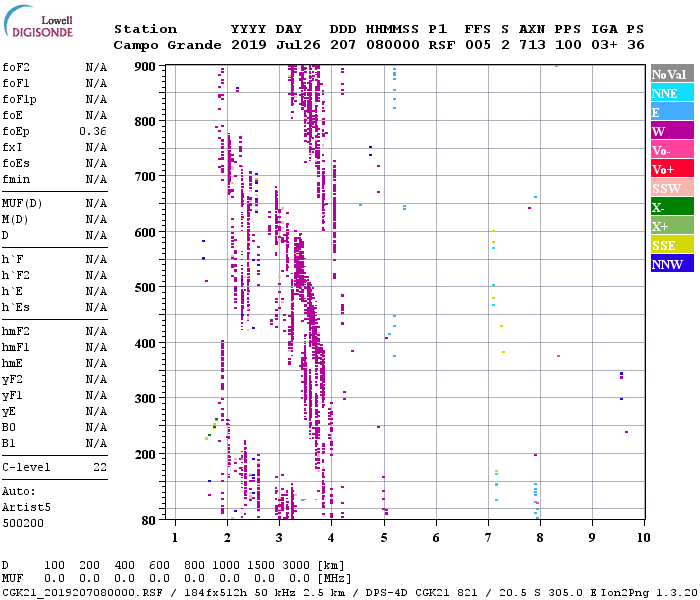700x600 pixels.
Task: Click the time value 080000
Action: 393,45
